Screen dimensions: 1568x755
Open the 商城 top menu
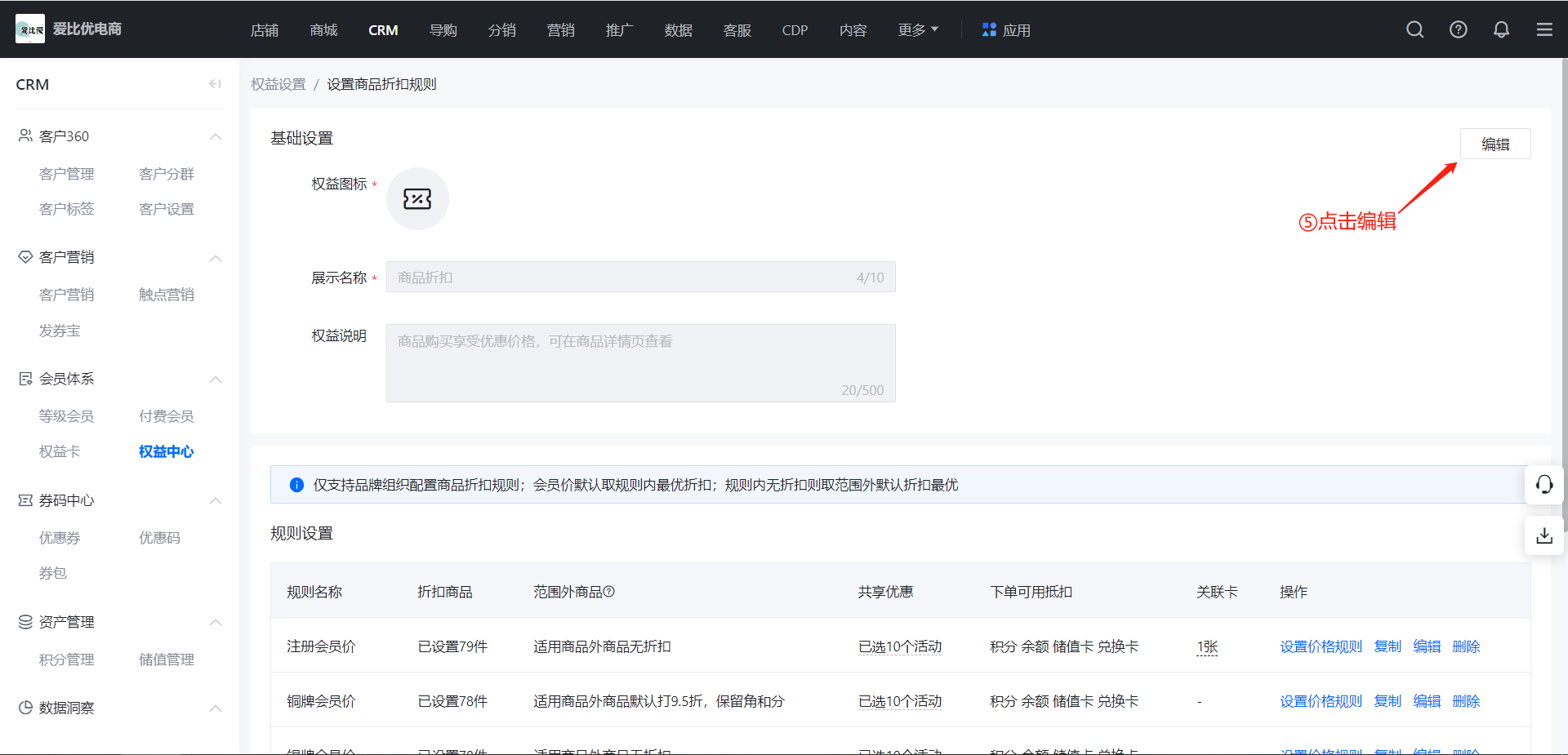tap(323, 30)
